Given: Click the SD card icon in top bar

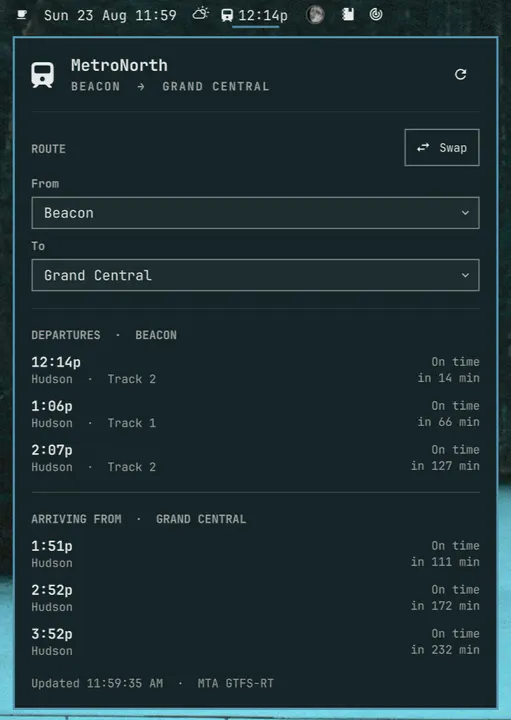Looking at the screenshot, I should [348, 15].
